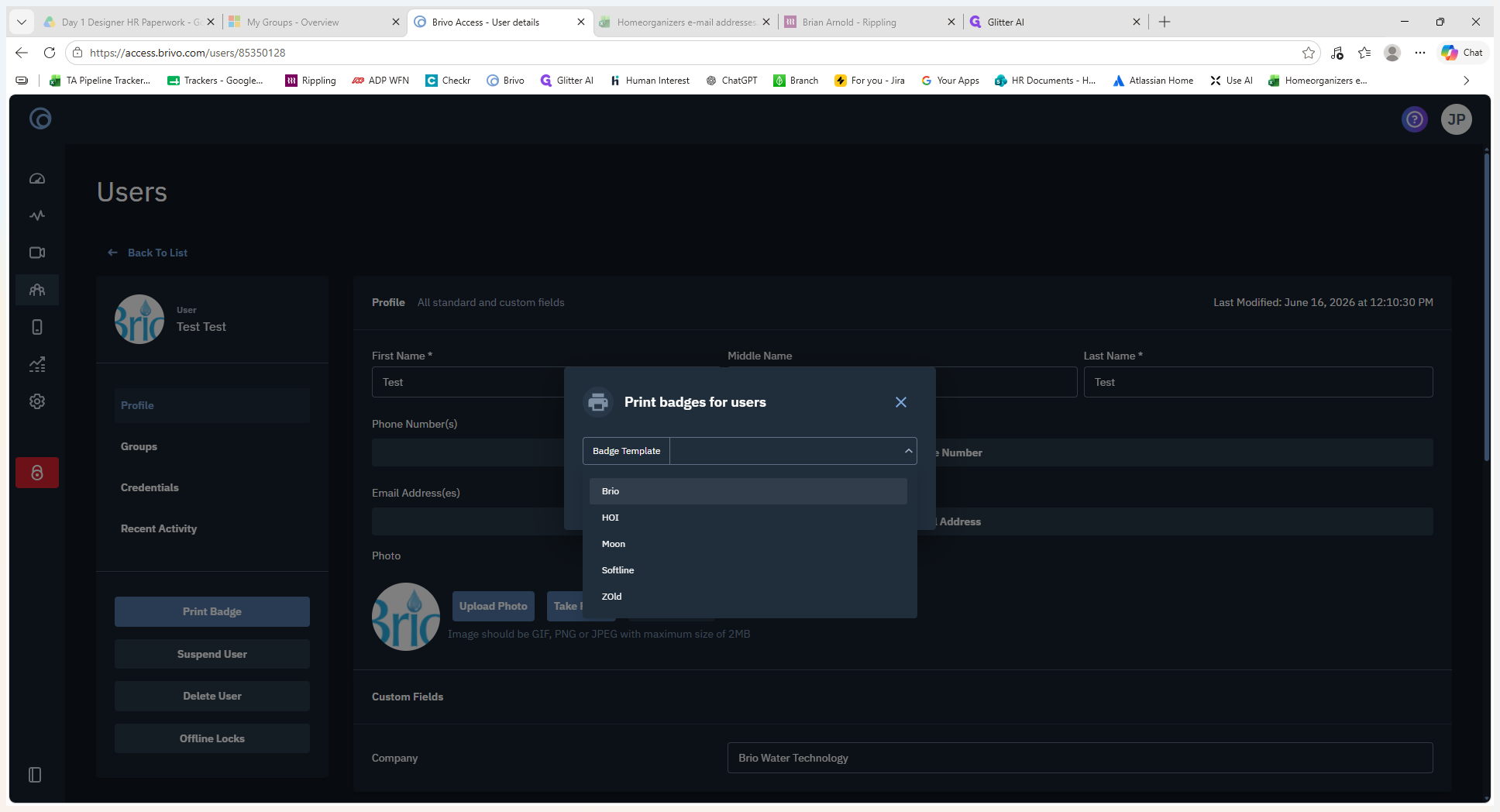This screenshot has width=1500, height=812.
Task: Select the ZOld badge template
Action: [x=748, y=597]
